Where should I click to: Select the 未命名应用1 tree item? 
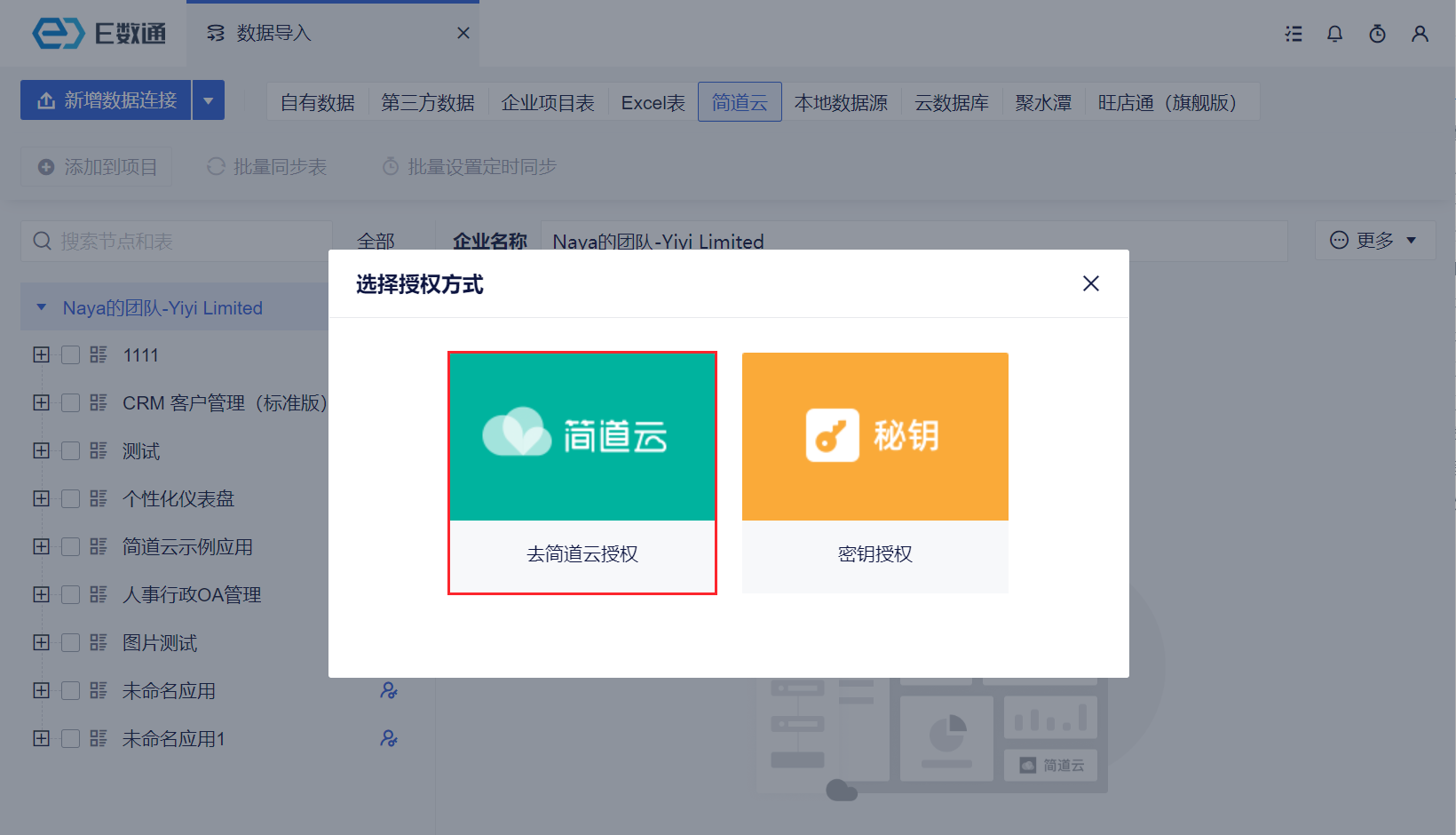pyautogui.click(x=173, y=738)
